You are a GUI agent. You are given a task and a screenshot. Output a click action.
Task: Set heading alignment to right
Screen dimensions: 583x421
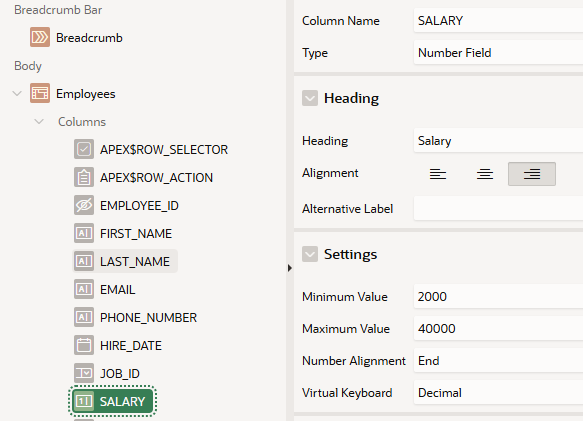[532, 174]
